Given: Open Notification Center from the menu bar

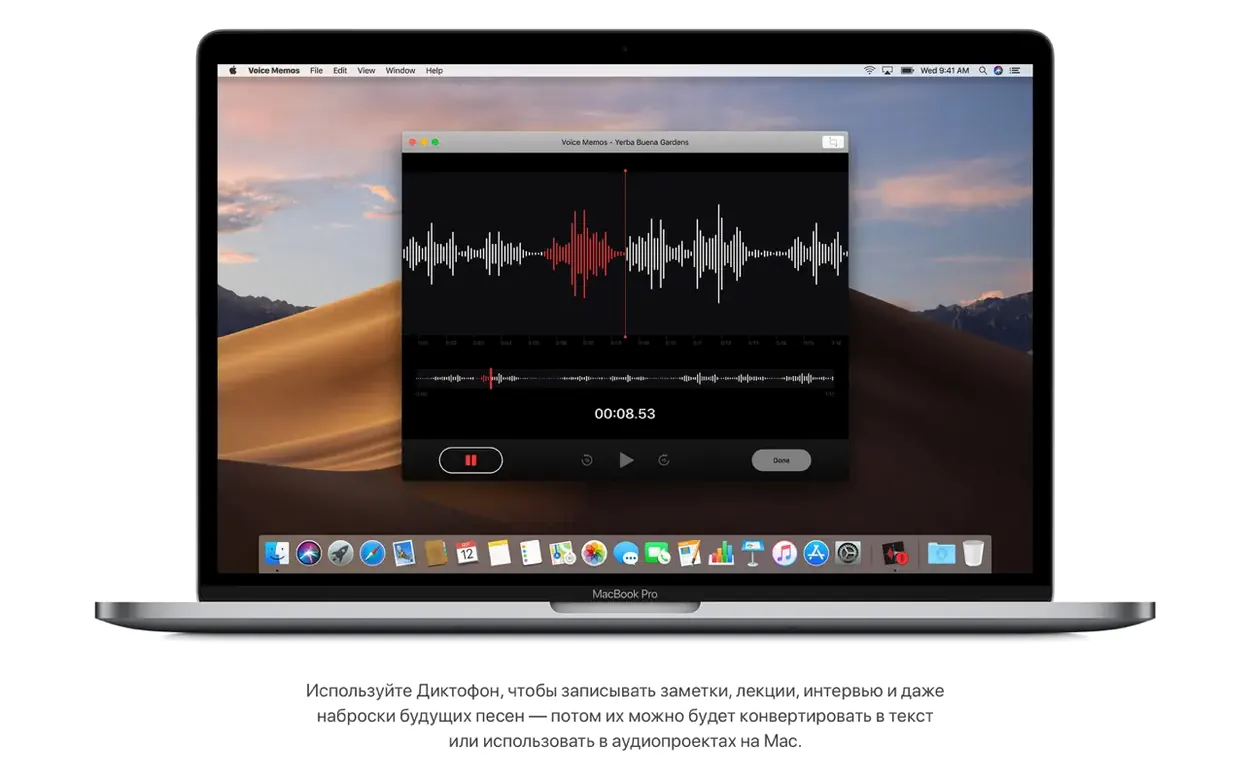Looking at the screenshot, I should pos(1016,71).
